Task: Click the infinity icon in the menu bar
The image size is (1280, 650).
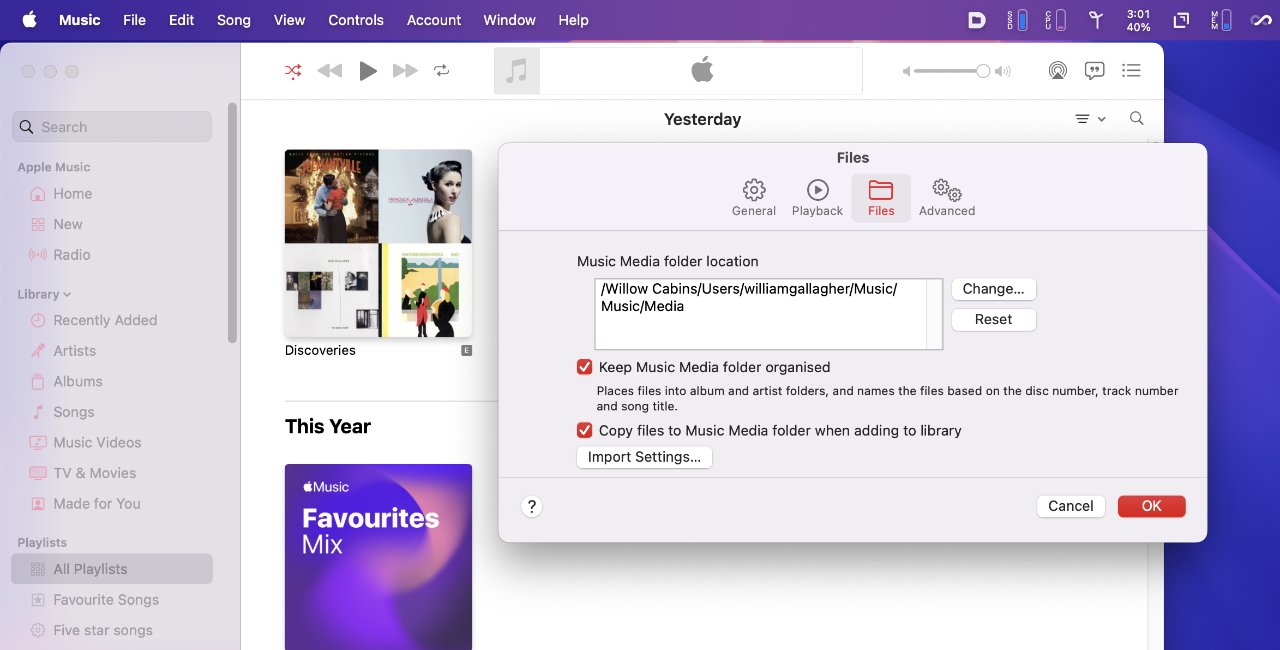Action: (1261, 20)
